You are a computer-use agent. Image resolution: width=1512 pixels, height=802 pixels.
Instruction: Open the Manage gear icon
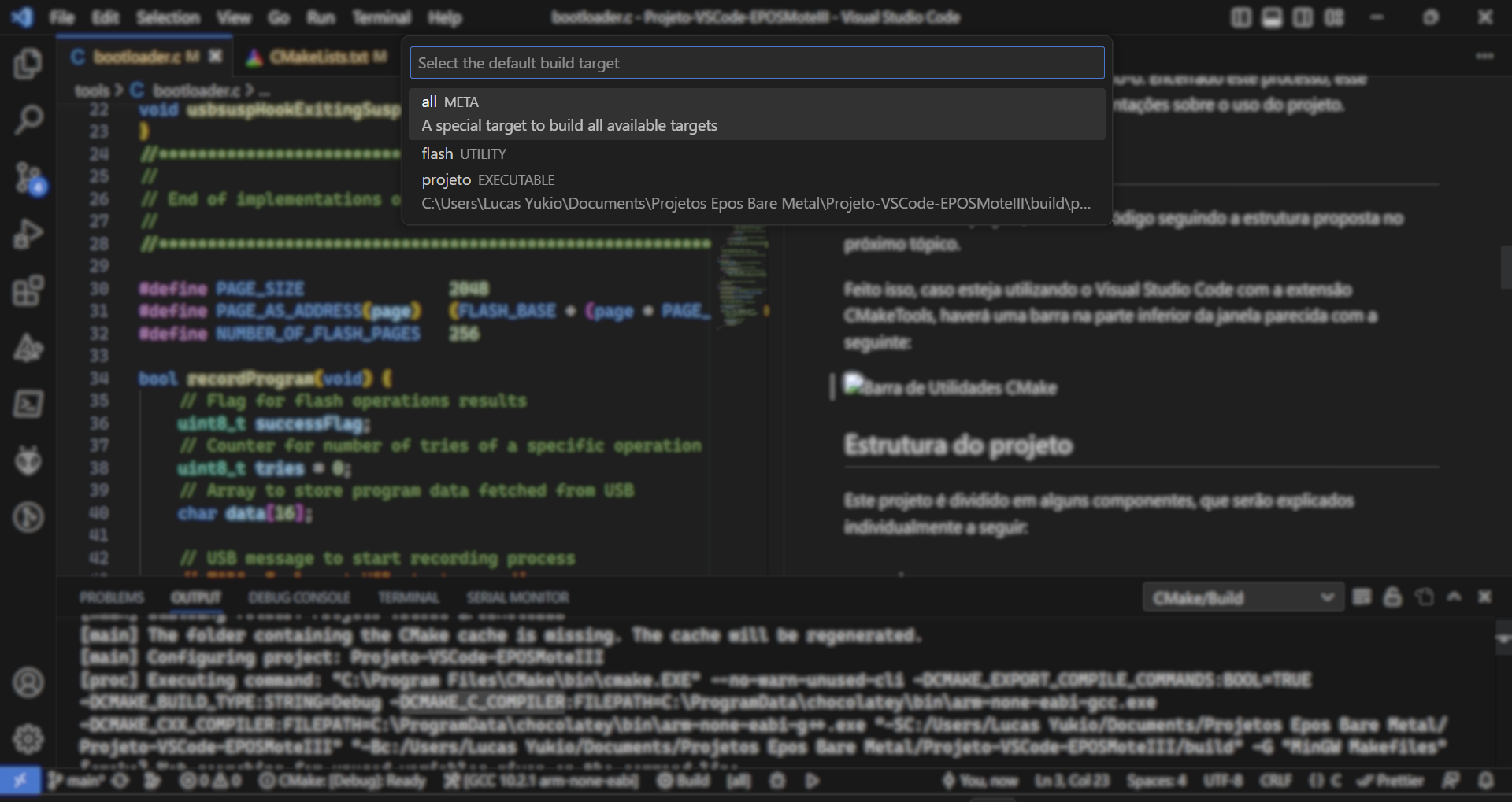coord(28,739)
